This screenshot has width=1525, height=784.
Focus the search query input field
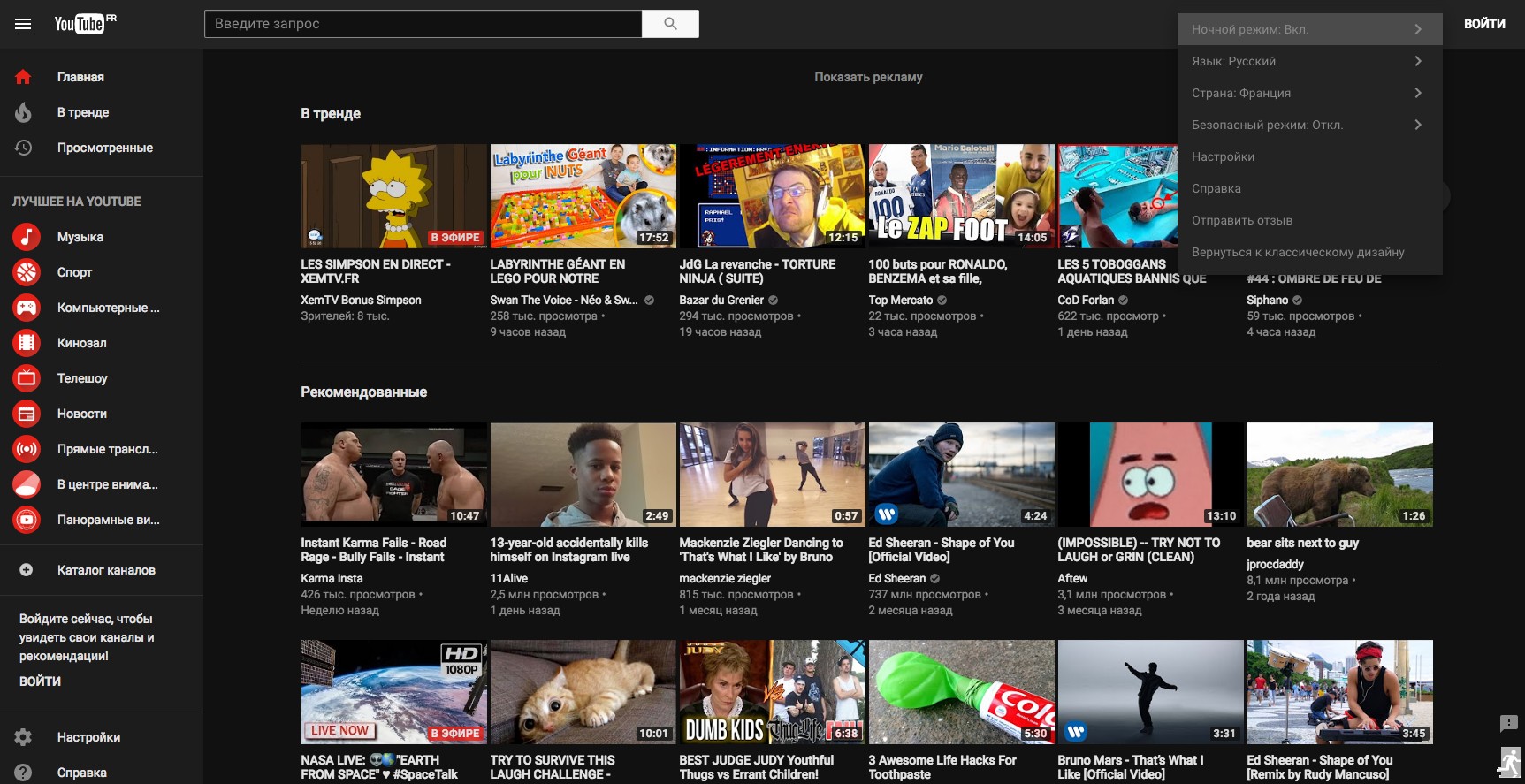click(x=423, y=24)
